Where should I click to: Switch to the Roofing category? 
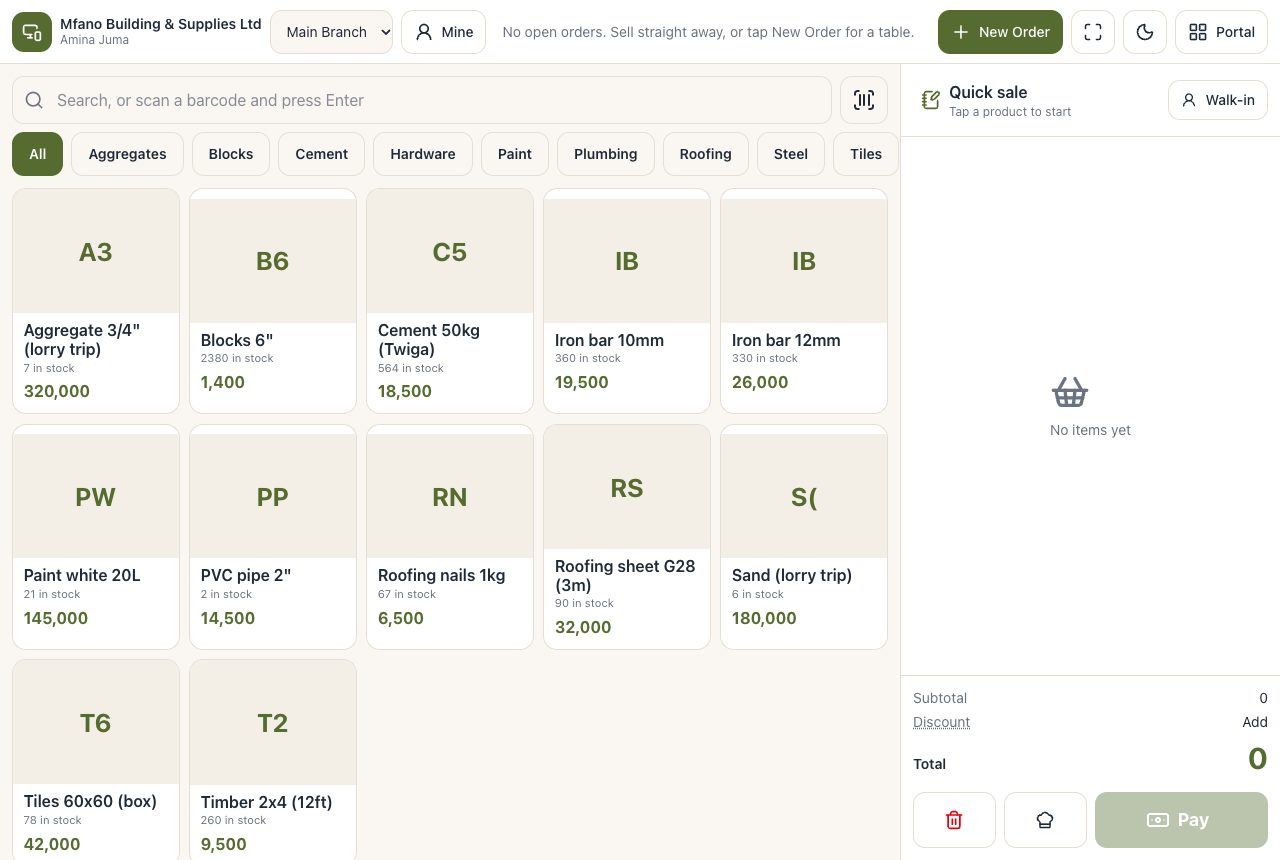pyautogui.click(x=706, y=154)
